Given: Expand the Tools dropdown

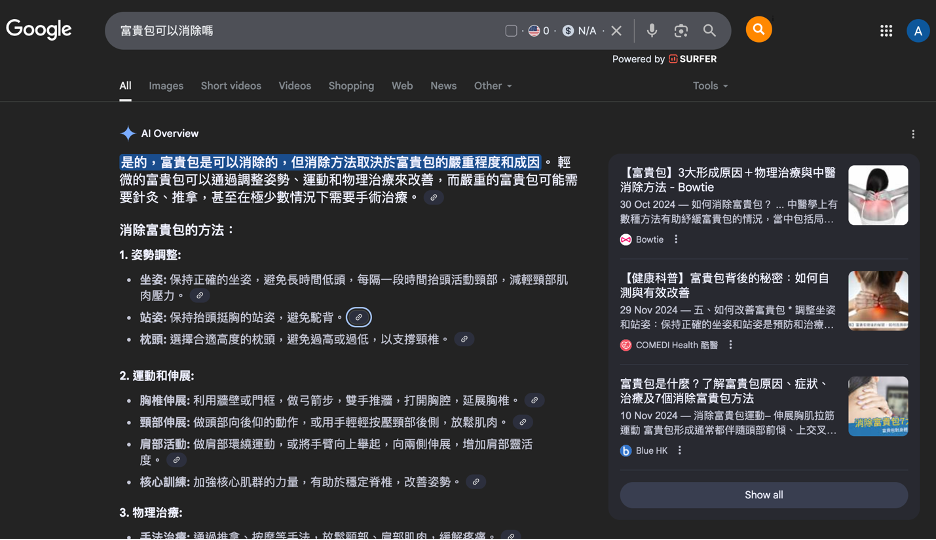Looking at the screenshot, I should (712, 86).
